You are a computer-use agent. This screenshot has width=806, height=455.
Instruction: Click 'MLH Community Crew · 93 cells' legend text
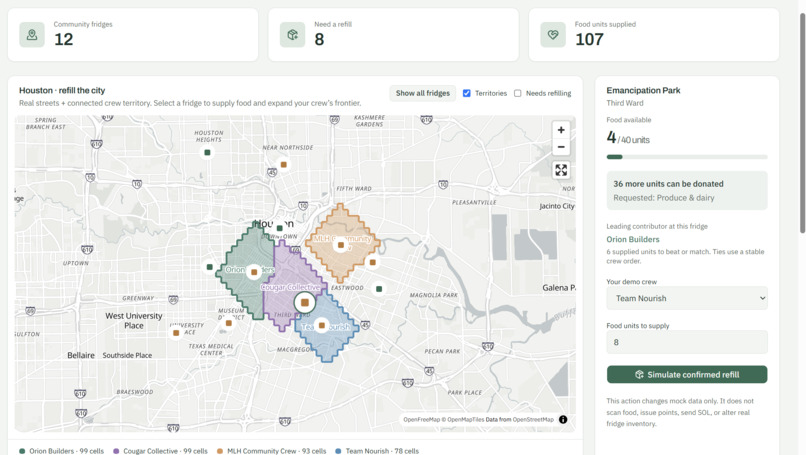click(x=277, y=451)
